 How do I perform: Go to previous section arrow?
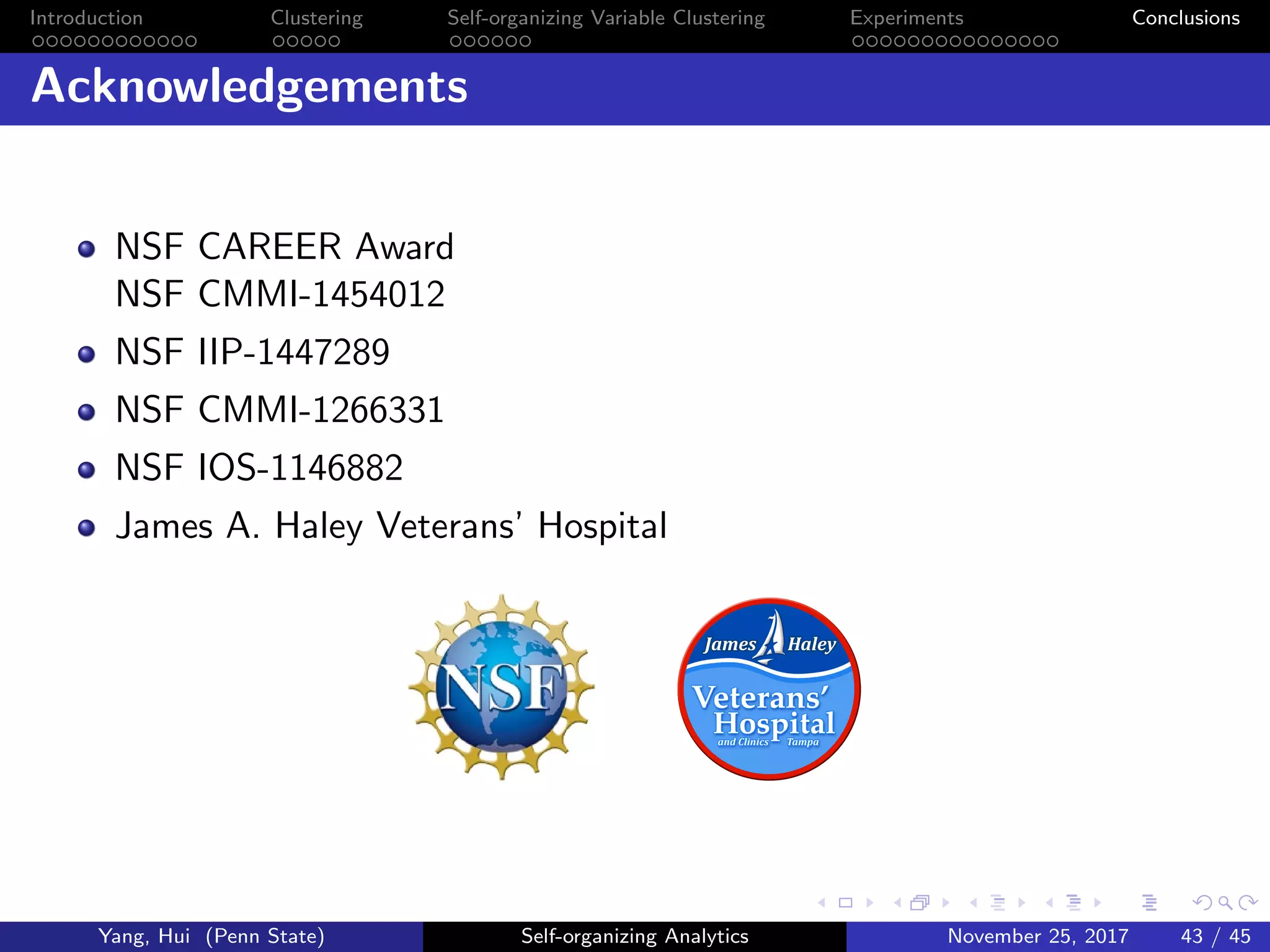1049,903
